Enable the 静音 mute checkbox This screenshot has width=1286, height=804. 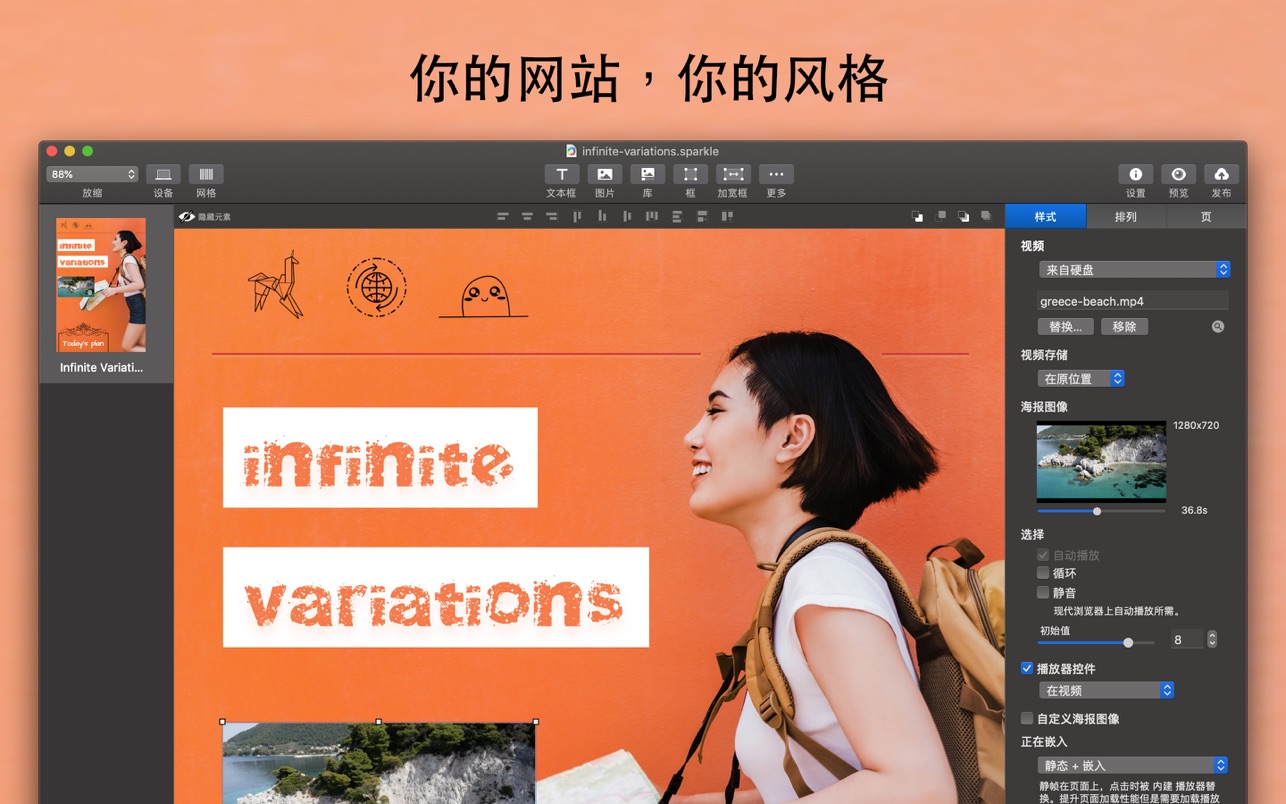pyautogui.click(x=1043, y=593)
